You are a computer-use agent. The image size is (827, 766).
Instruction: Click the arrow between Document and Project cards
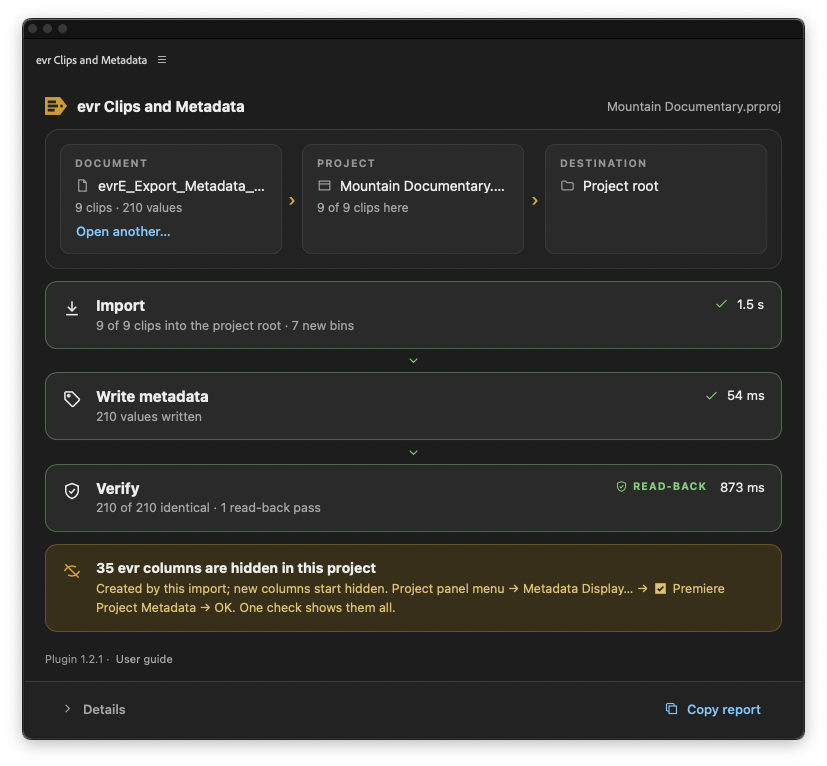coord(292,200)
